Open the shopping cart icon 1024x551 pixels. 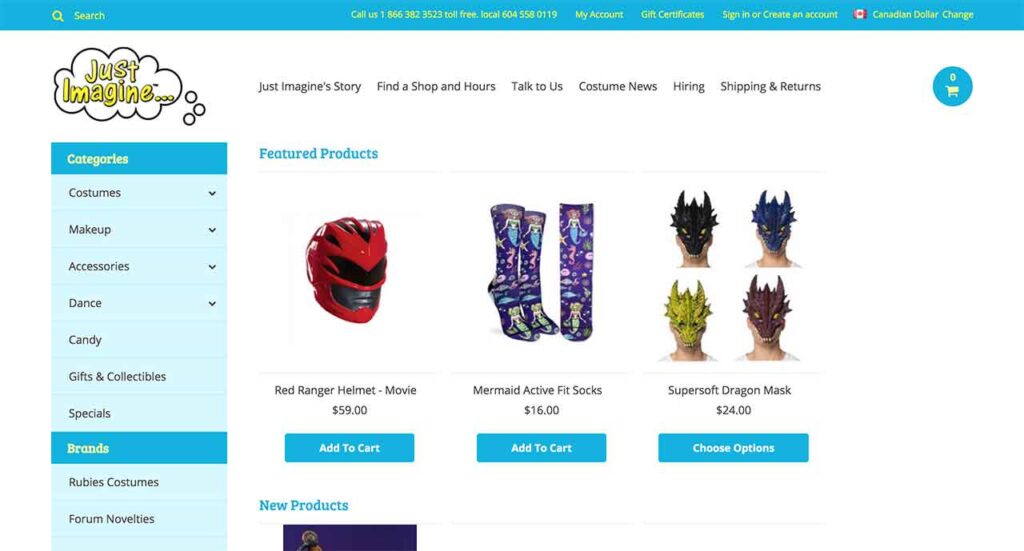952,86
